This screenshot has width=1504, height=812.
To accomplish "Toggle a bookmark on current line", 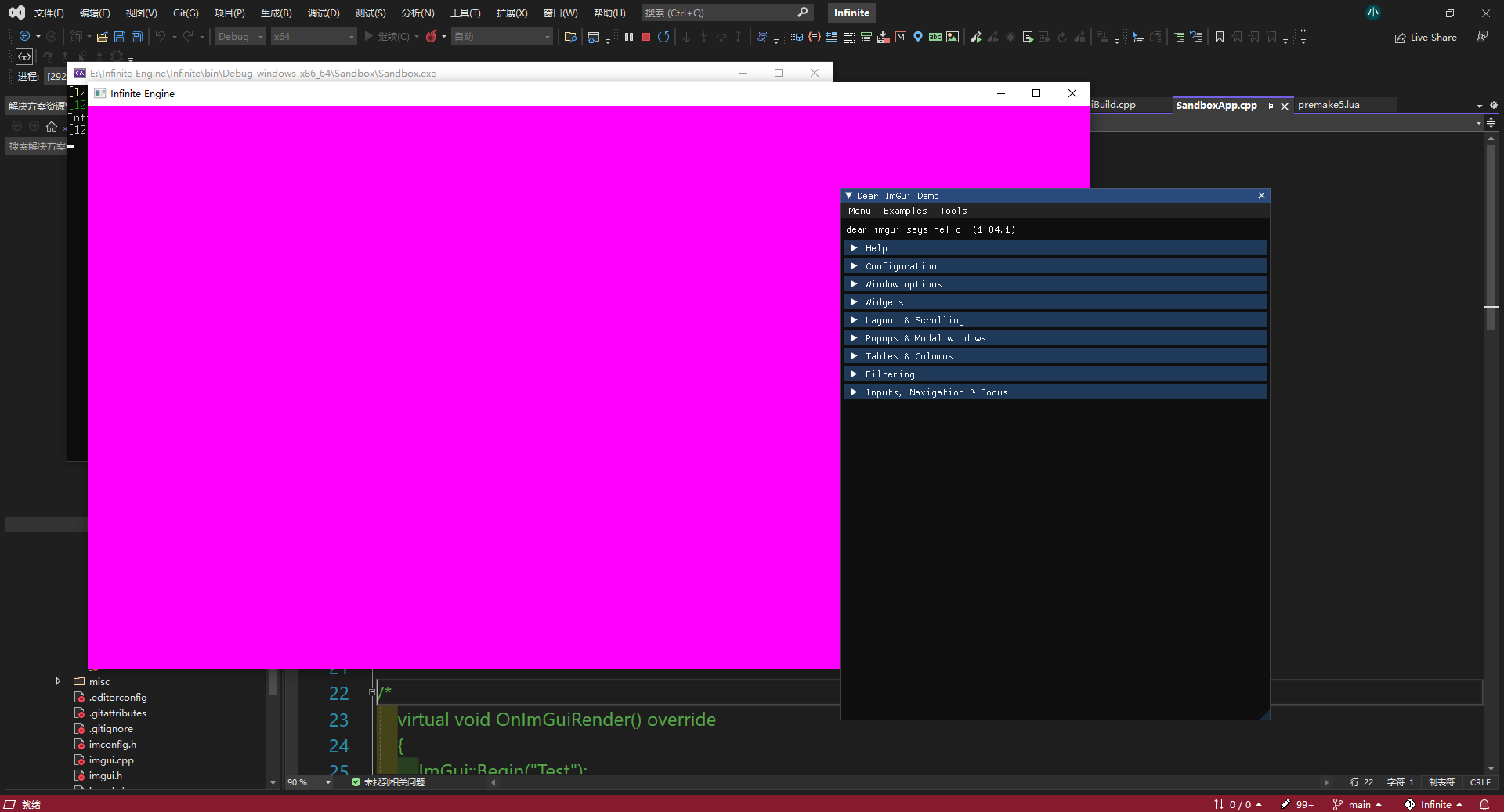I will 1220,37.
